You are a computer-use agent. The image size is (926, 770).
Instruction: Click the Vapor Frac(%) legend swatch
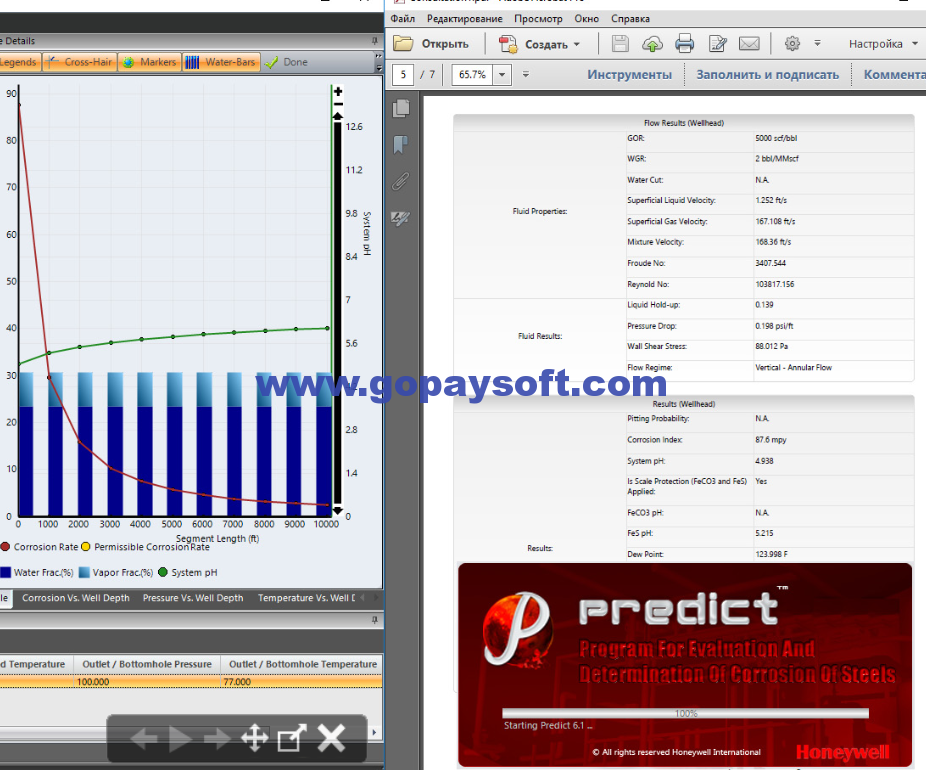pyautogui.click(x=84, y=572)
